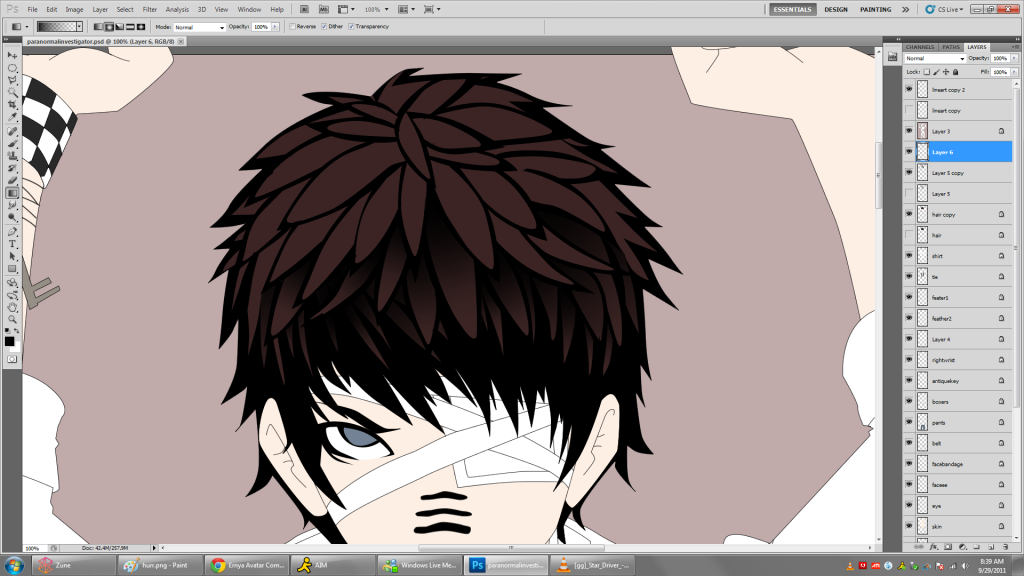Click the lock transparent pixels icon
Screen dimensions: 1024x576
tap(927, 72)
